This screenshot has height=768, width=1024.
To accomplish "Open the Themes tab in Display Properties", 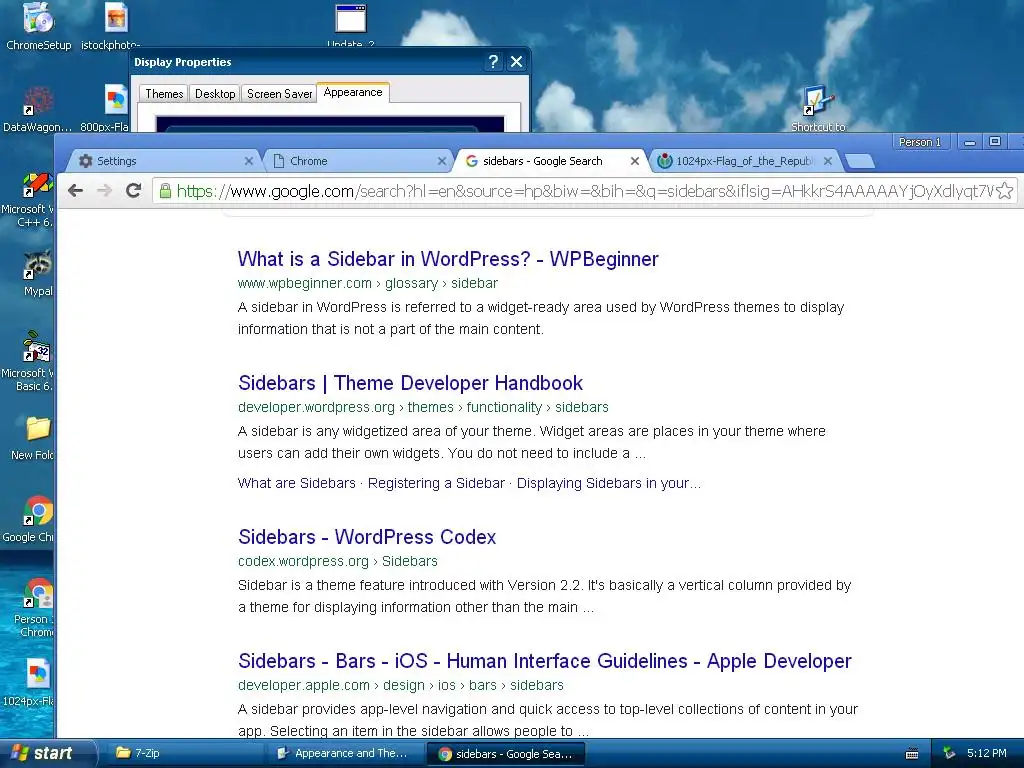I will point(164,93).
